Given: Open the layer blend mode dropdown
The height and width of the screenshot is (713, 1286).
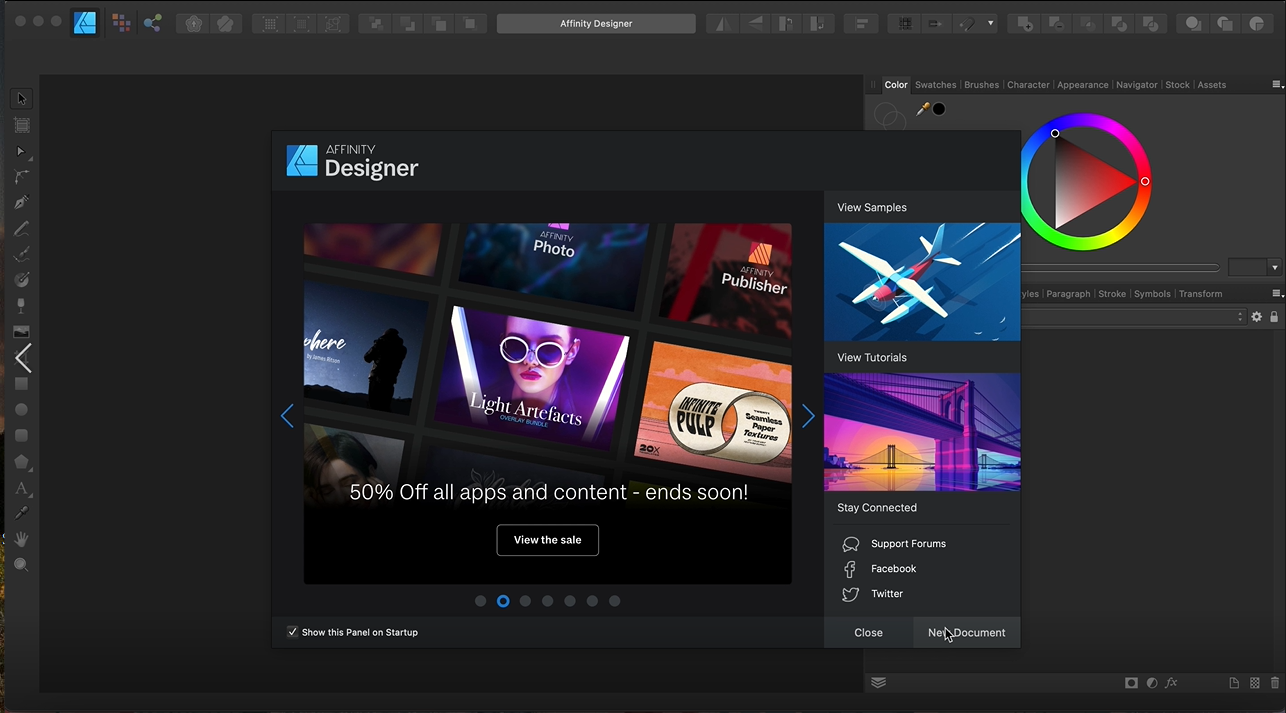Looking at the screenshot, I should point(1132,316).
